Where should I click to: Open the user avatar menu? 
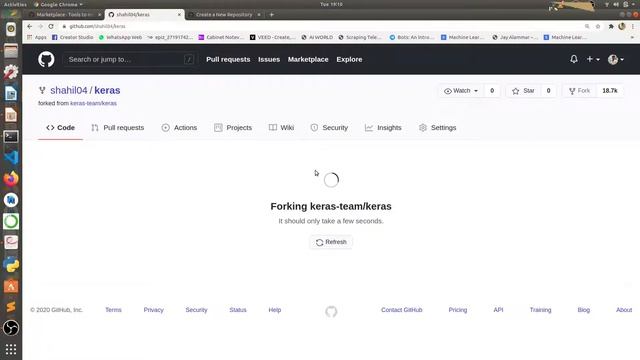pos(616,59)
